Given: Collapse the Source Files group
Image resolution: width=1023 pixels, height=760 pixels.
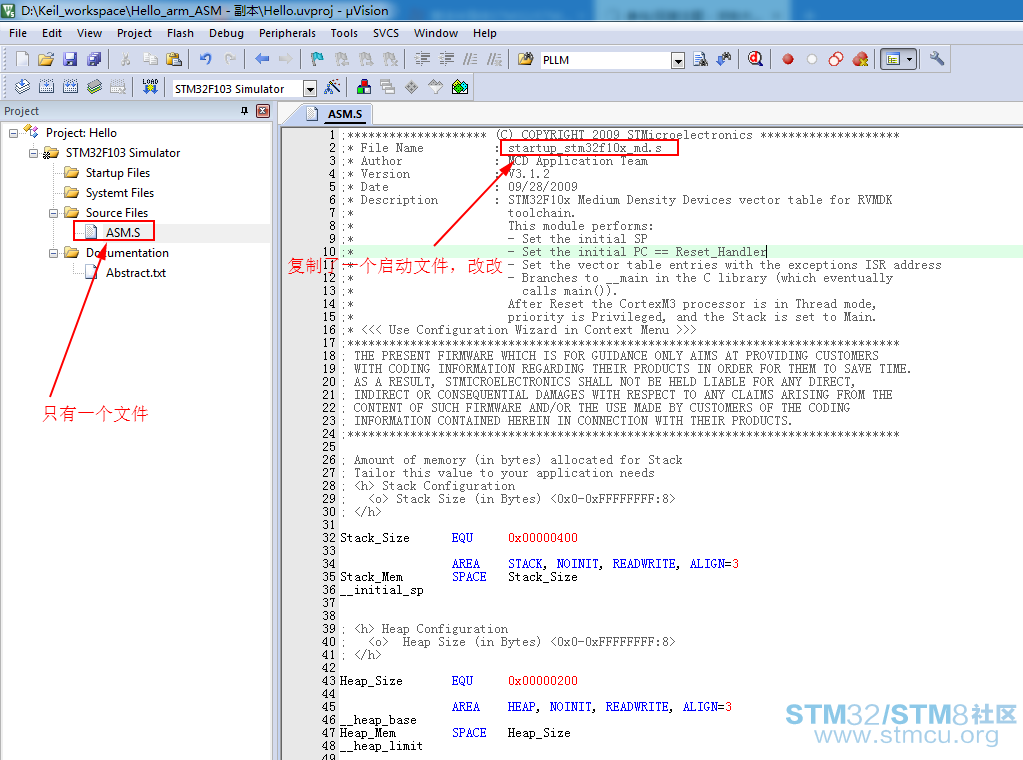Looking at the screenshot, I should [53, 213].
